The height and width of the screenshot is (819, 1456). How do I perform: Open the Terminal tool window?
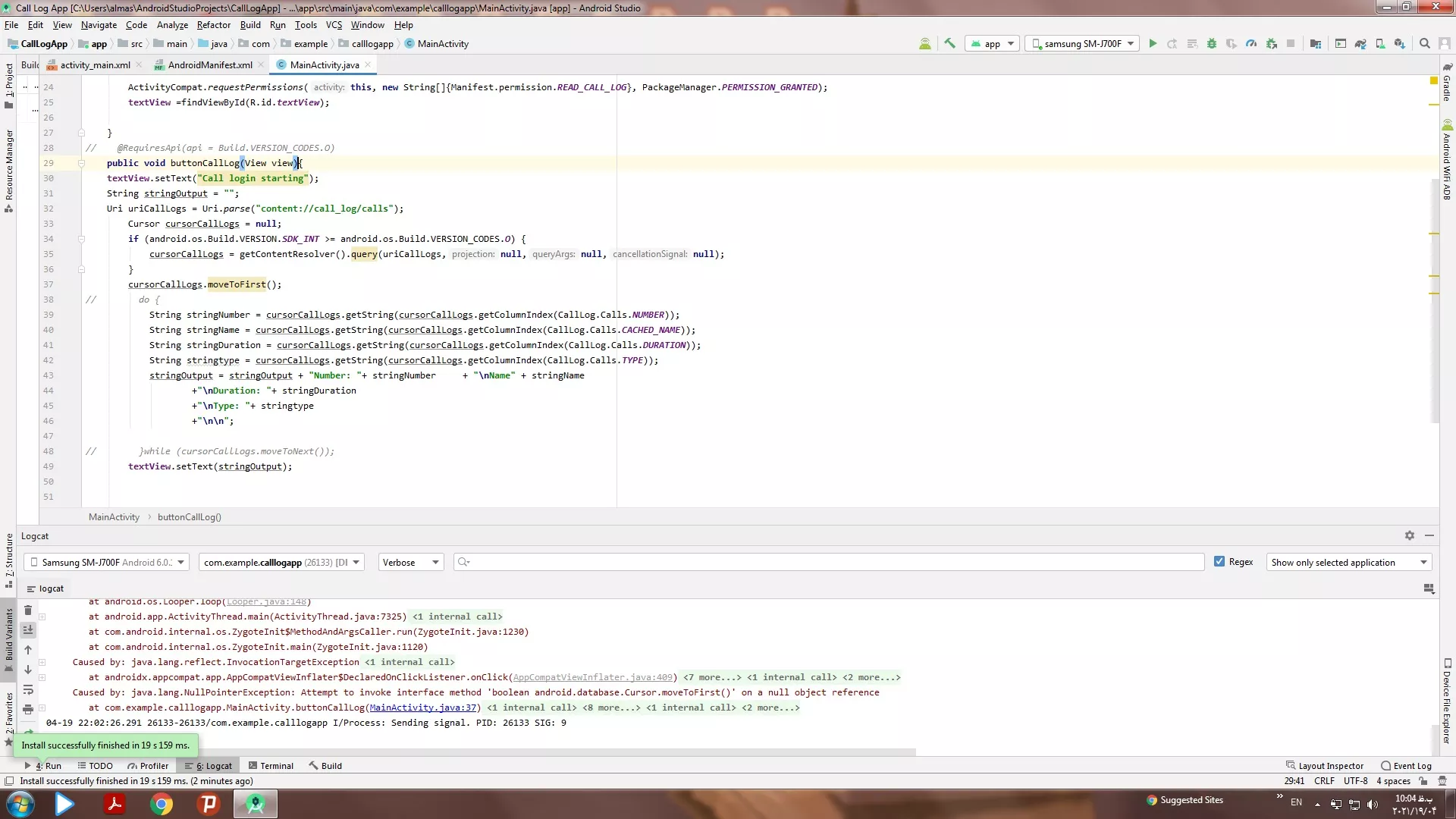[271, 766]
